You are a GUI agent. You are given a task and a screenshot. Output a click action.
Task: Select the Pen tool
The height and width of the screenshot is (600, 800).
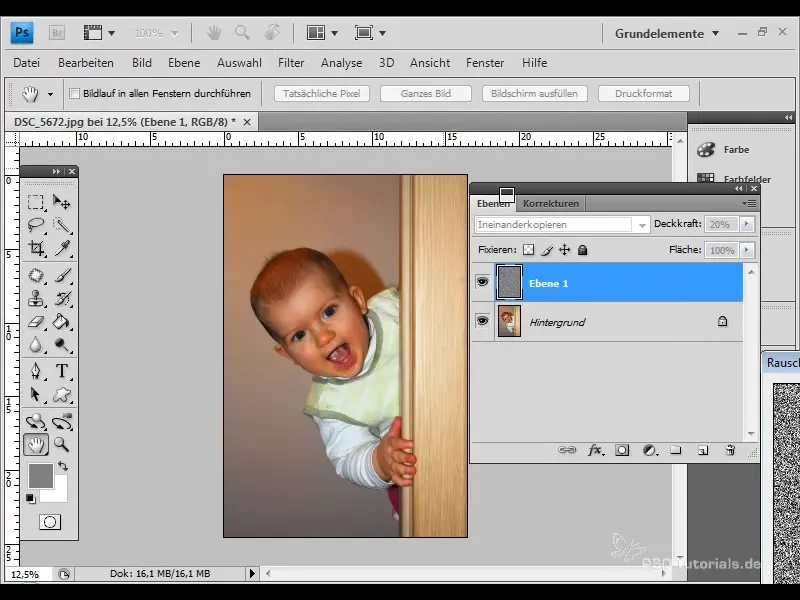[x=36, y=370]
